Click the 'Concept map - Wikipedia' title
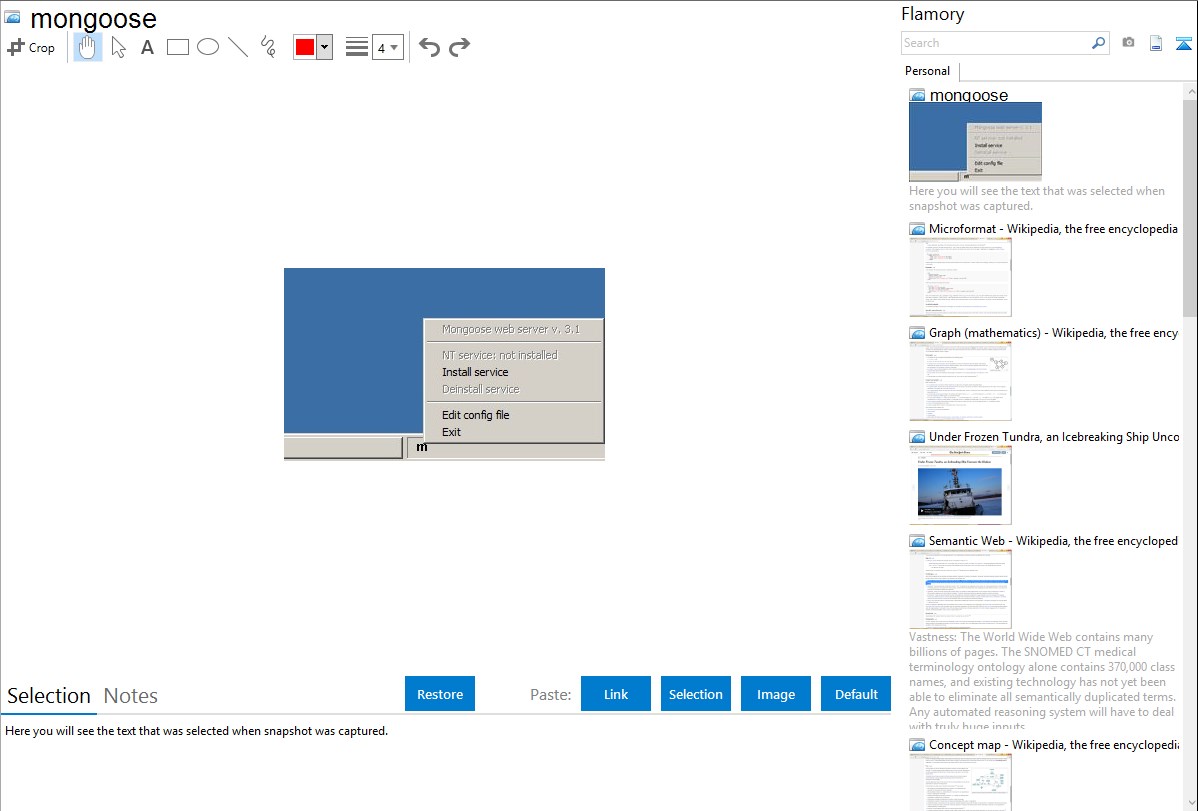 [x=1053, y=744]
